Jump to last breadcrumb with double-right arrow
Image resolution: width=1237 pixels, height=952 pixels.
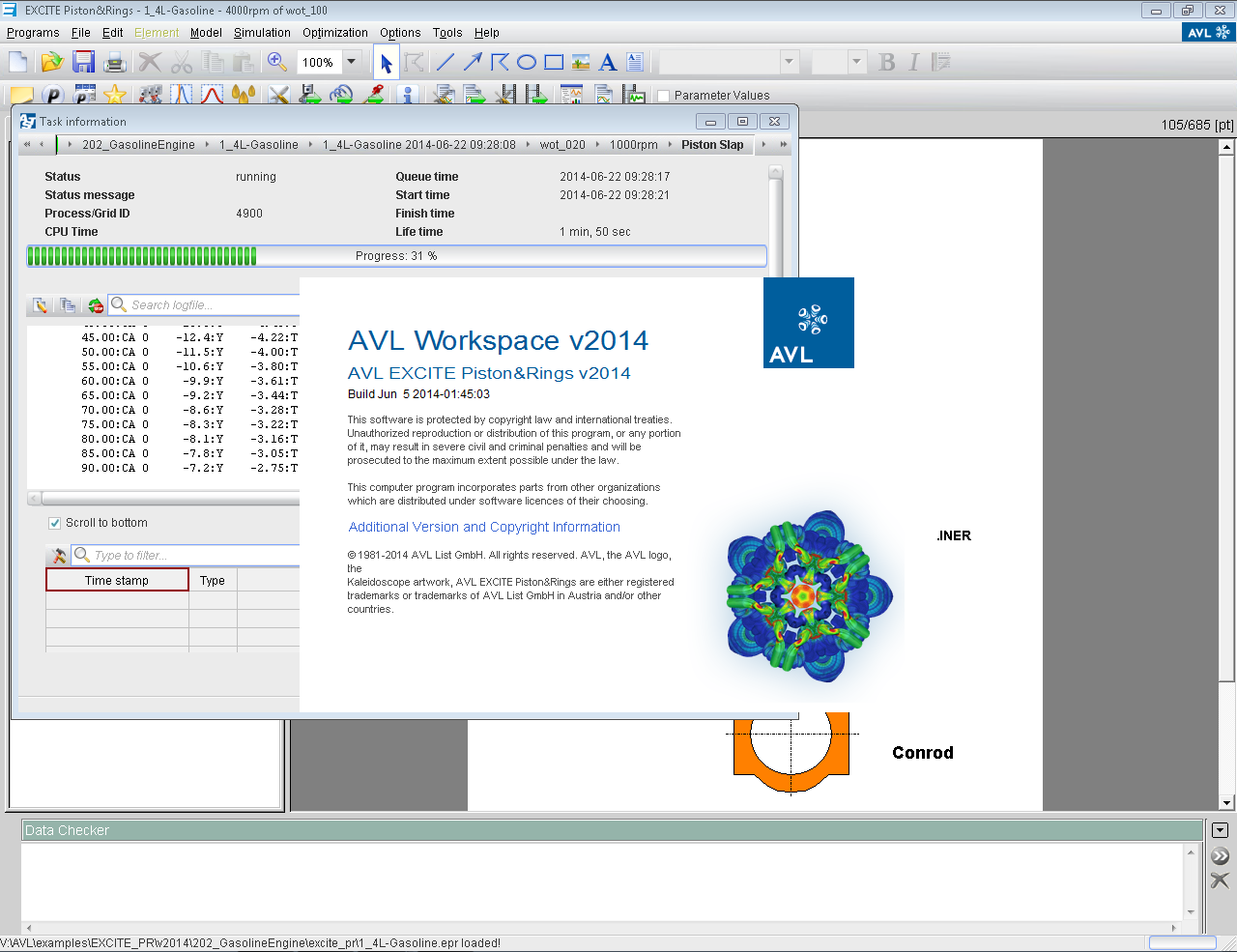[x=783, y=145]
